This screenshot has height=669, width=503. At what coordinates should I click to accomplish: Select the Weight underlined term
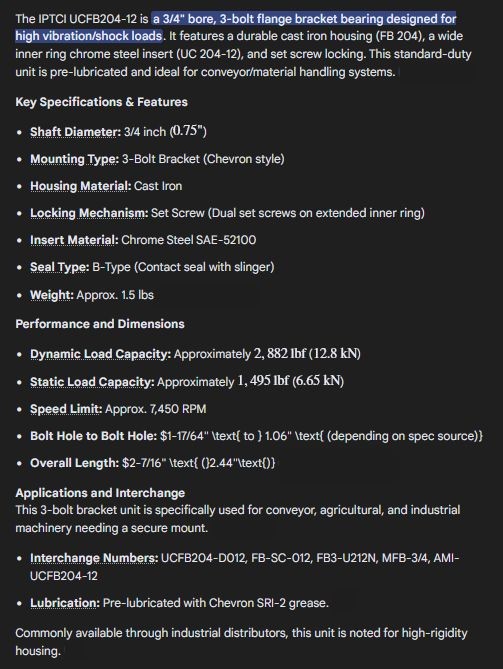click(x=52, y=295)
